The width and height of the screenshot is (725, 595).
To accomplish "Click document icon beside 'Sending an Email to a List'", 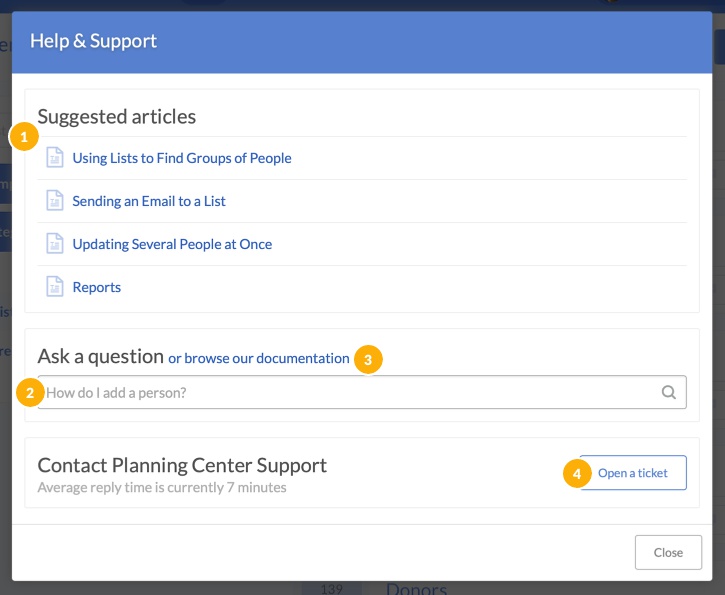I will point(55,201).
